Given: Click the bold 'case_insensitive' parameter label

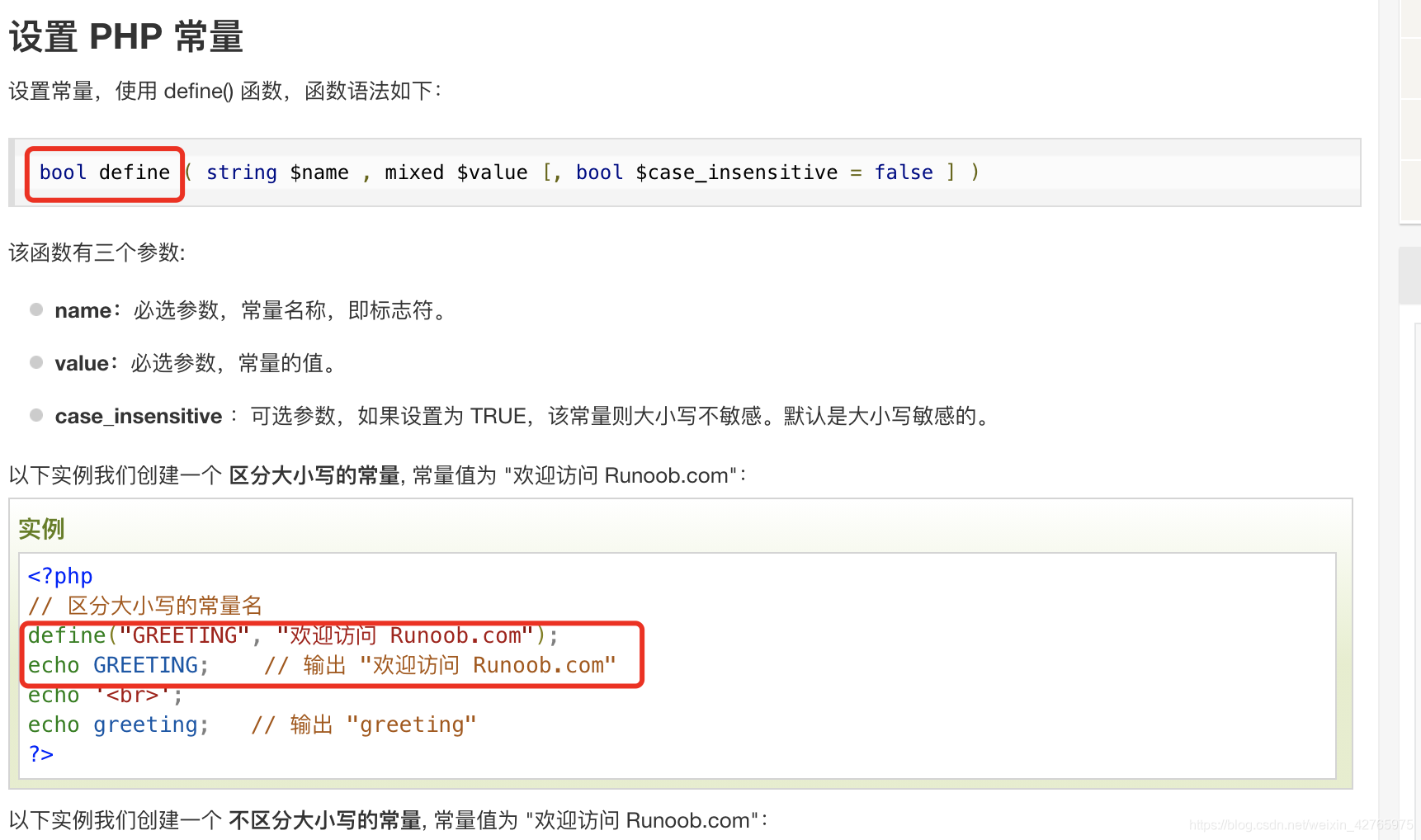Looking at the screenshot, I should 139,416.
